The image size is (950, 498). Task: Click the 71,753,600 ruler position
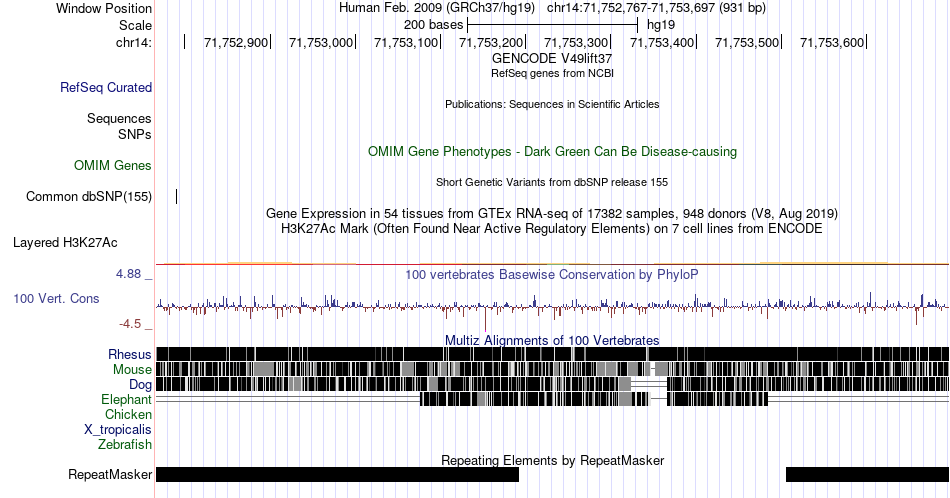(832, 42)
